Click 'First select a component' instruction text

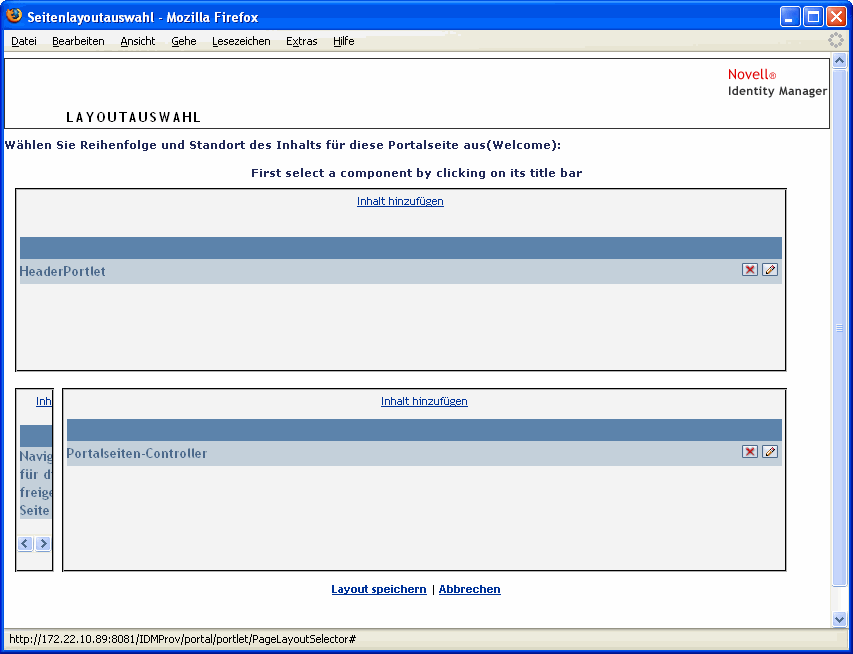pos(417,173)
